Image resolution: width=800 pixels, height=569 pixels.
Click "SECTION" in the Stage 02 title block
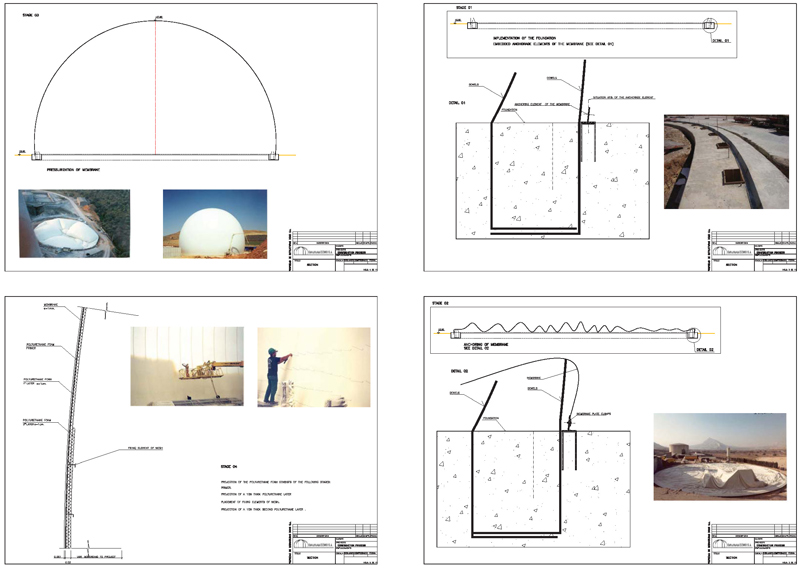tap(731, 558)
